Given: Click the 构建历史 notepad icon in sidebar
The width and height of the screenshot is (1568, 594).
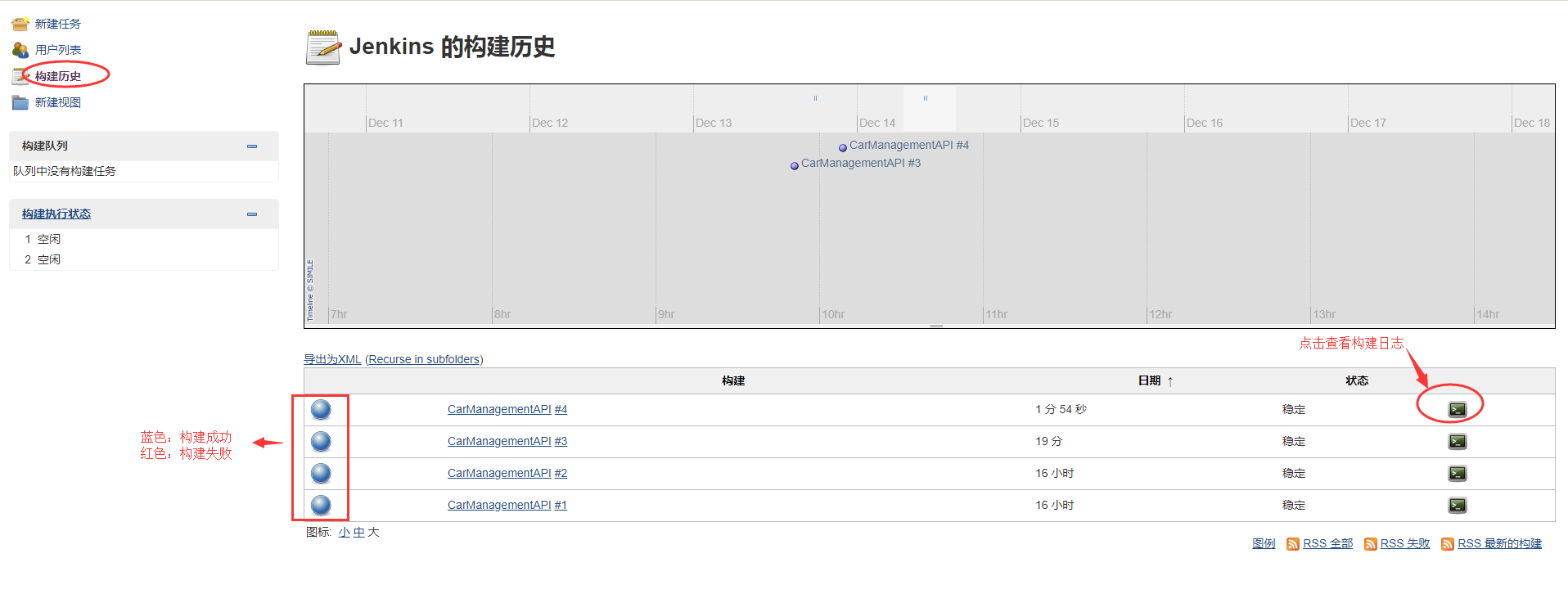Looking at the screenshot, I should click(x=20, y=76).
